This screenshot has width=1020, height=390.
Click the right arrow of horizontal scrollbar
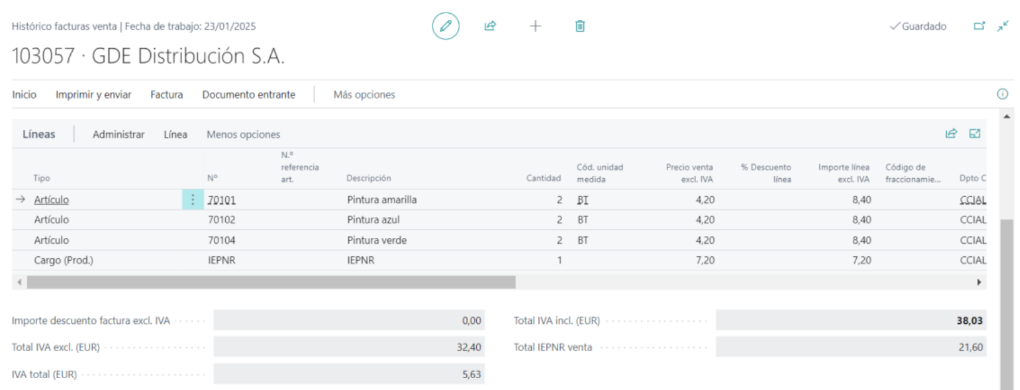click(979, 283)
